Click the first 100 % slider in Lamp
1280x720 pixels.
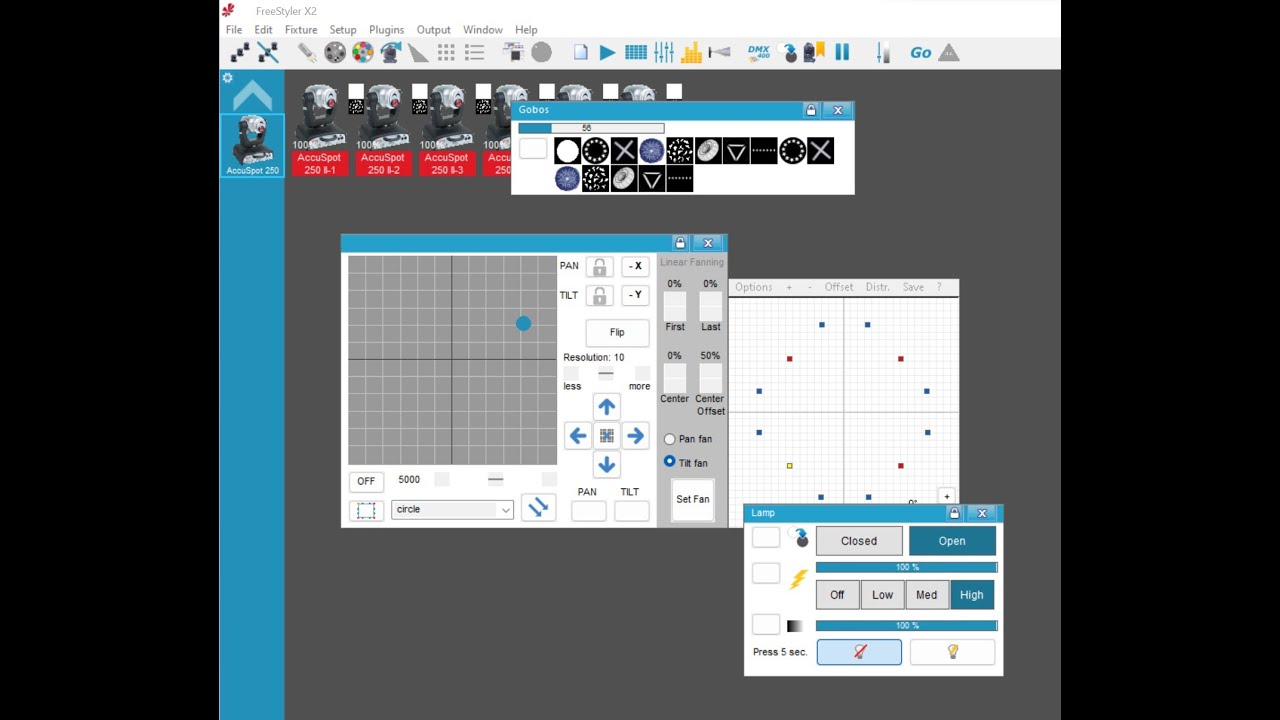906,567
